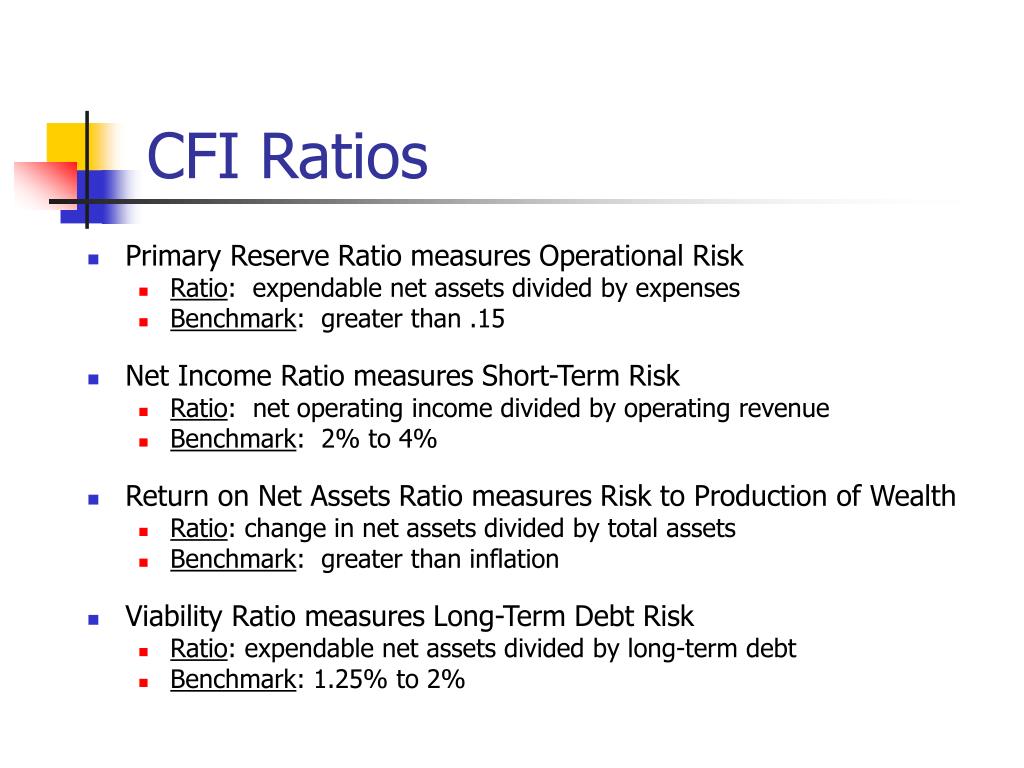This screenshot has height=768, width=1024.
Task: Click underlined 'Benchmark' before 'greater than .15'
Action: [x=233, y=319]
